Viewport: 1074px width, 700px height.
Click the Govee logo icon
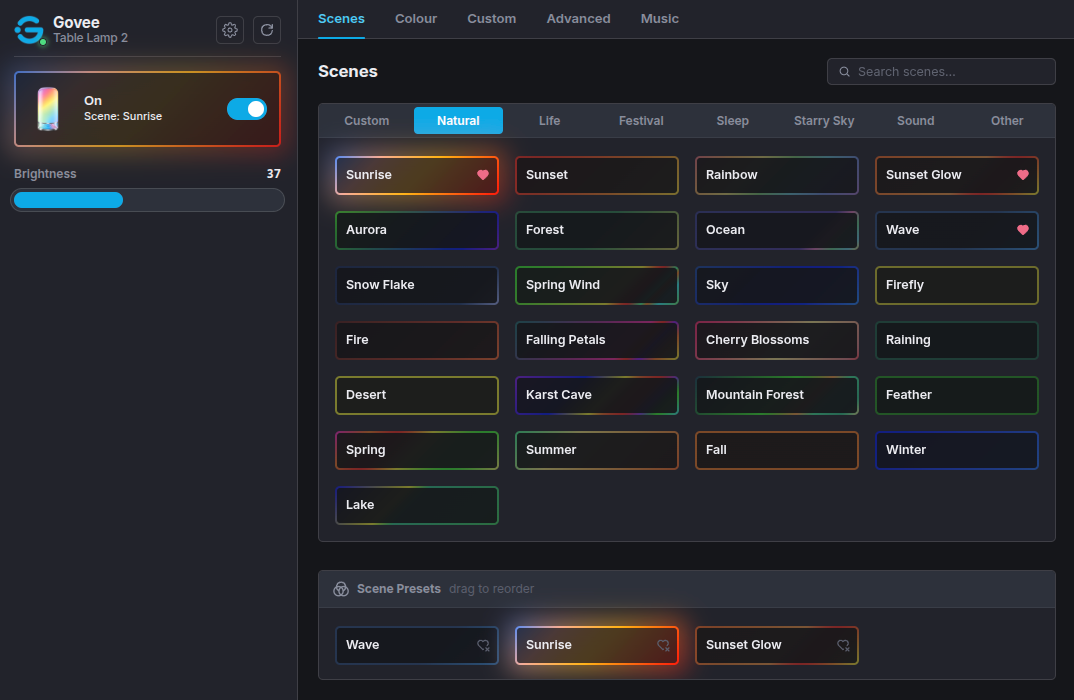(x=30, y=30)
